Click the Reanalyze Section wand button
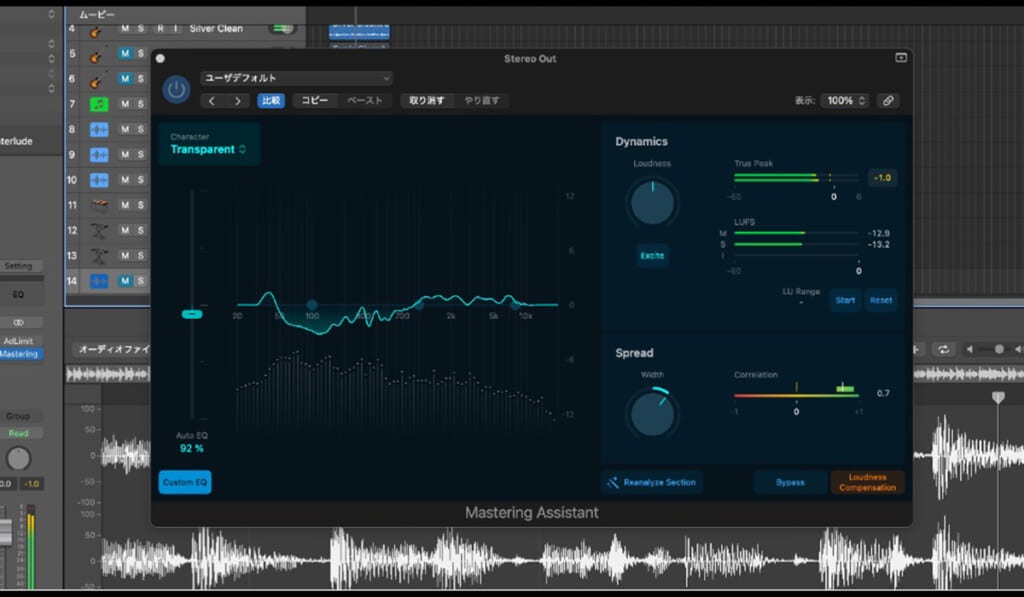The height and width of the screenshot is (597, 1024). pos(652,482)
